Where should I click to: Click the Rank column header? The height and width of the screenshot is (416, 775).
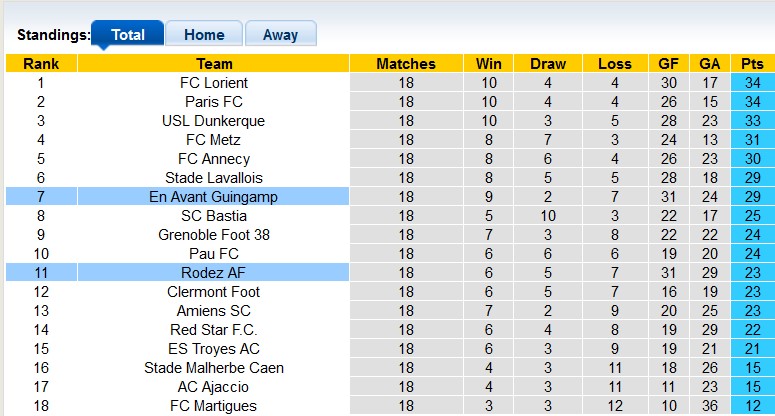pyautogui.click(x=41, y=64)
